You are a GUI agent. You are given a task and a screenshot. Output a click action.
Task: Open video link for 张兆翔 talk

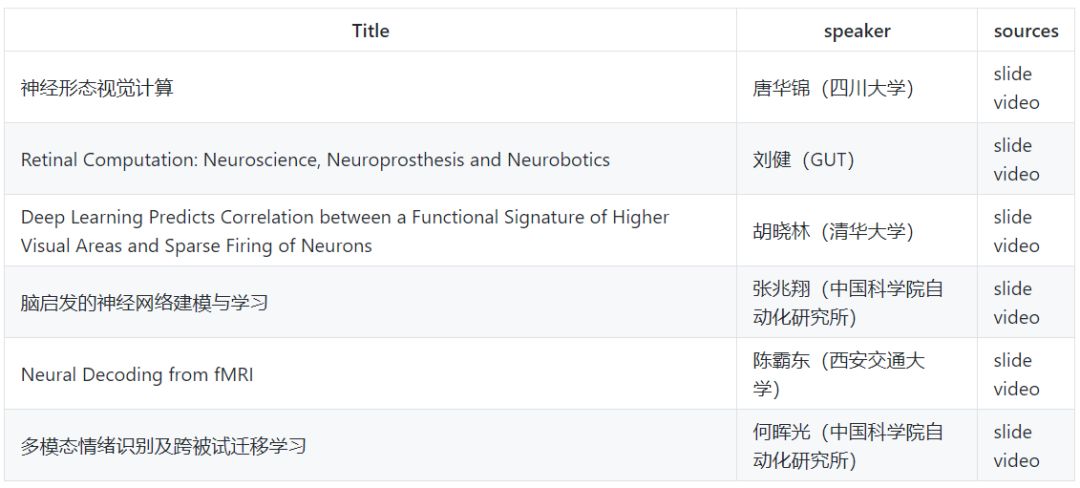coord(1016,317)
